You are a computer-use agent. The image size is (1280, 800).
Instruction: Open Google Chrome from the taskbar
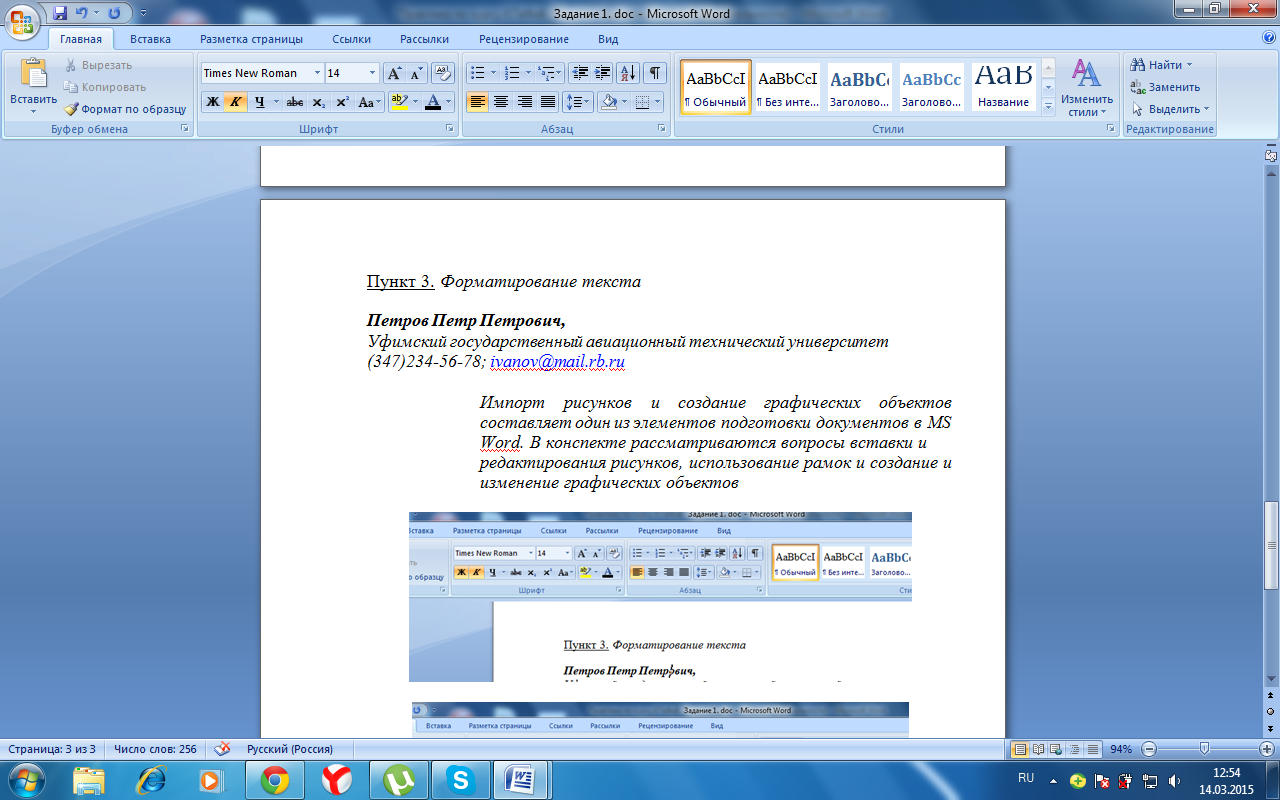tap(275, 779)
